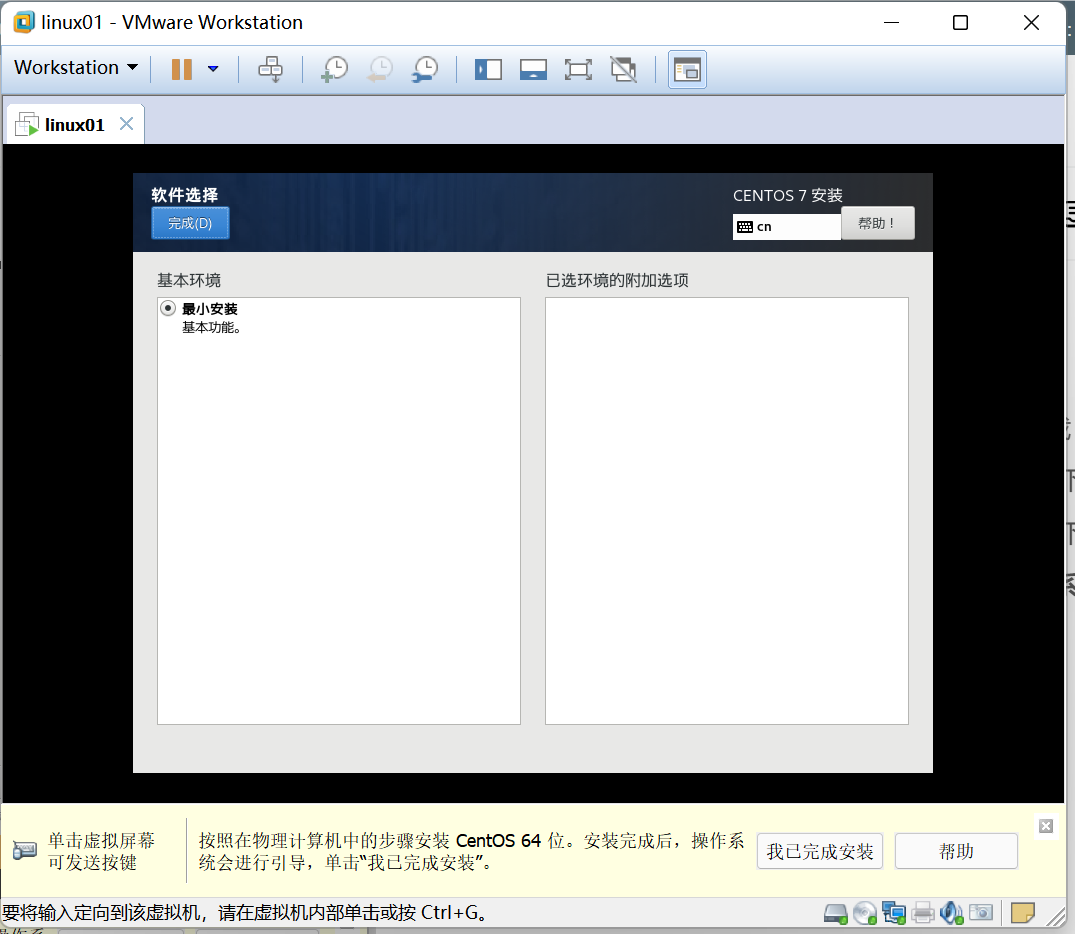The height and width of the screenshot is (934, 1075).
Task: Toggle the Unity/stretch guest display icon
Action: click(x=623, y=69)
